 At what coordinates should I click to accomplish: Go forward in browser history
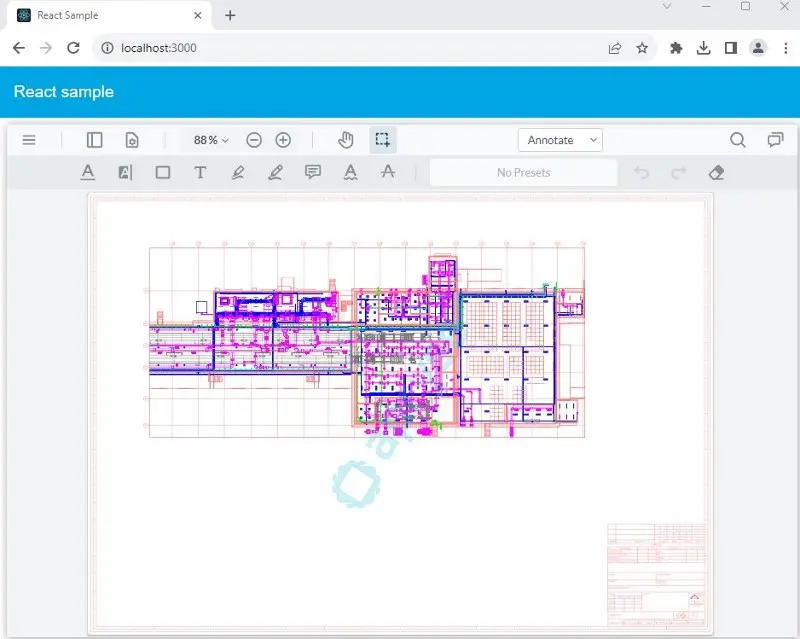[x=46, y=48]
